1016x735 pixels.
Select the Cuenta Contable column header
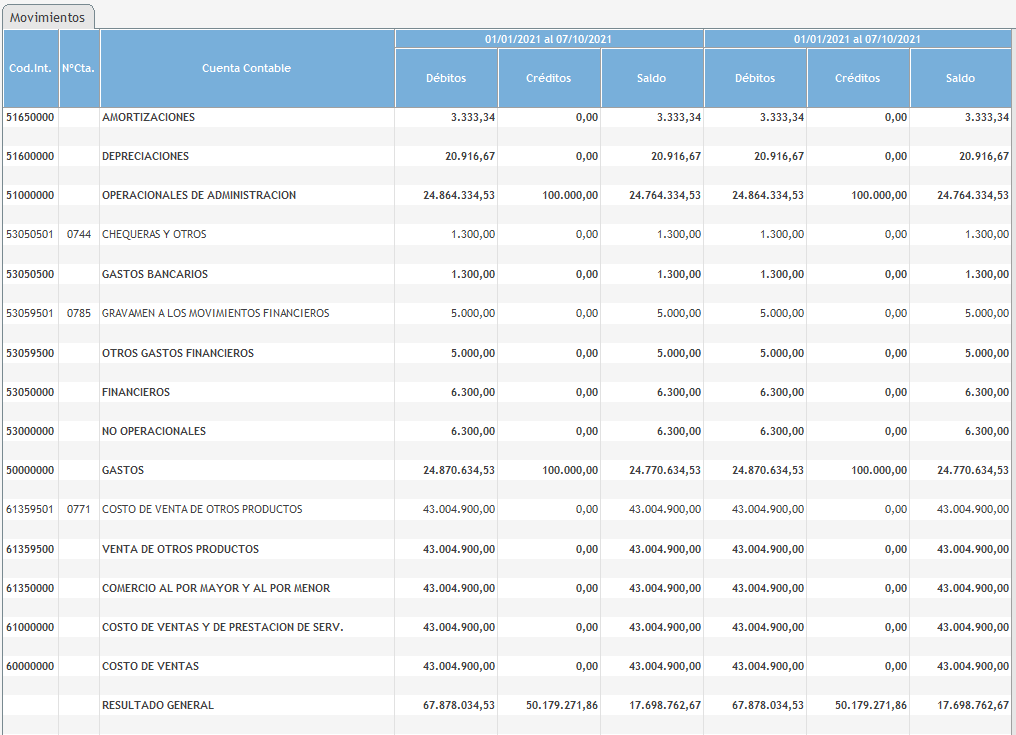(246, 68)
